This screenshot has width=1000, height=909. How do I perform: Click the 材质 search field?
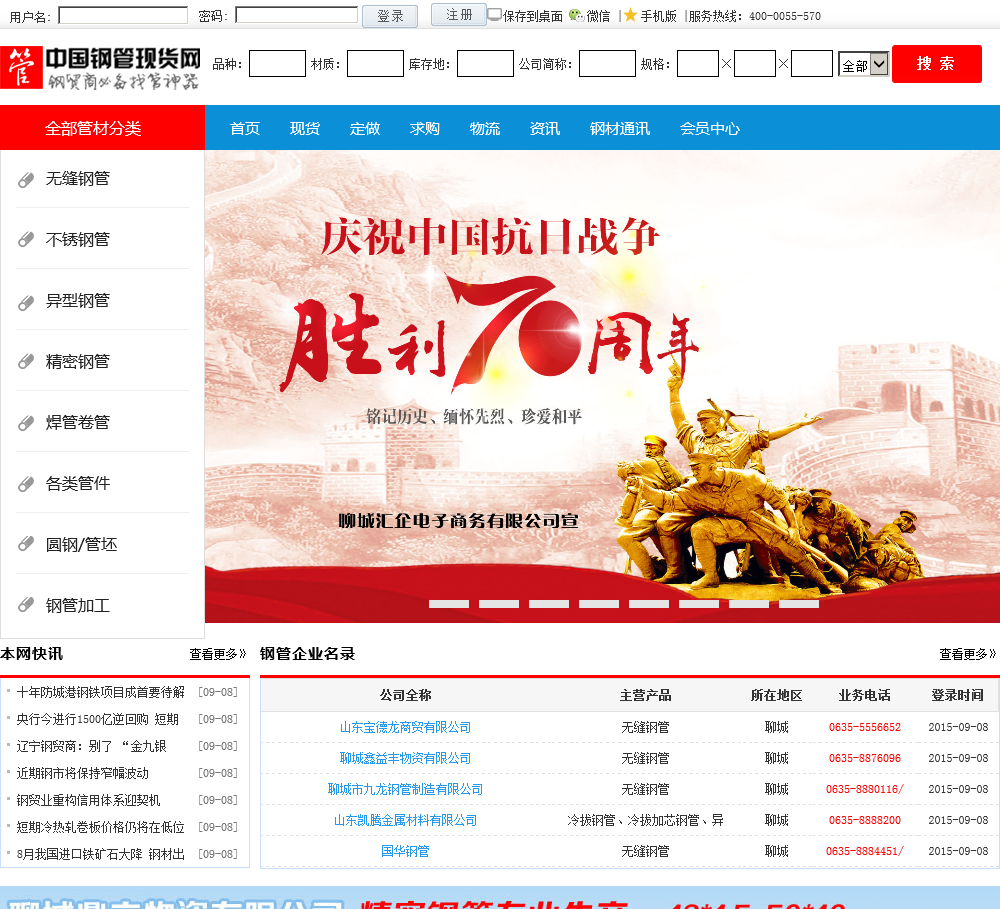click(x=375, y=63)
